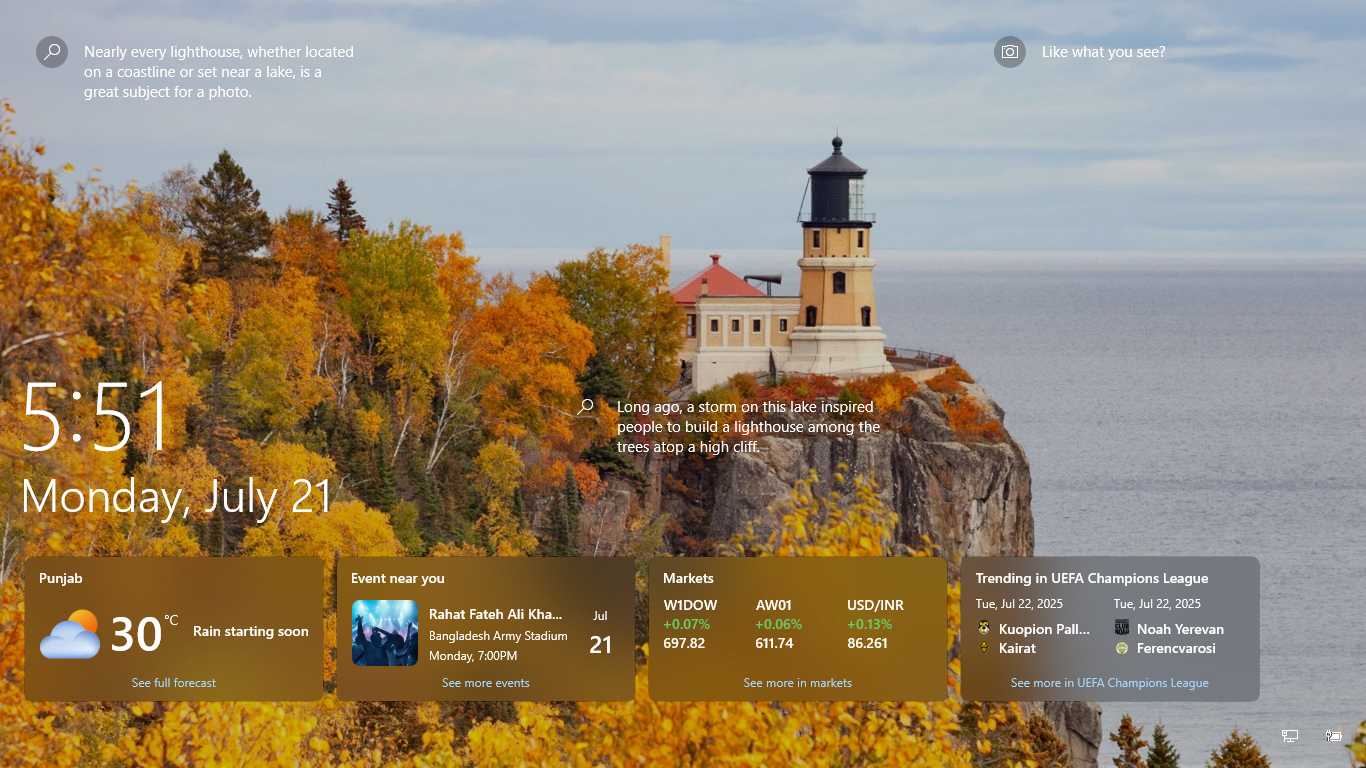Click the 697.82 index value
This screenshot has height=768, width=1366.
(x=684, y=643)
